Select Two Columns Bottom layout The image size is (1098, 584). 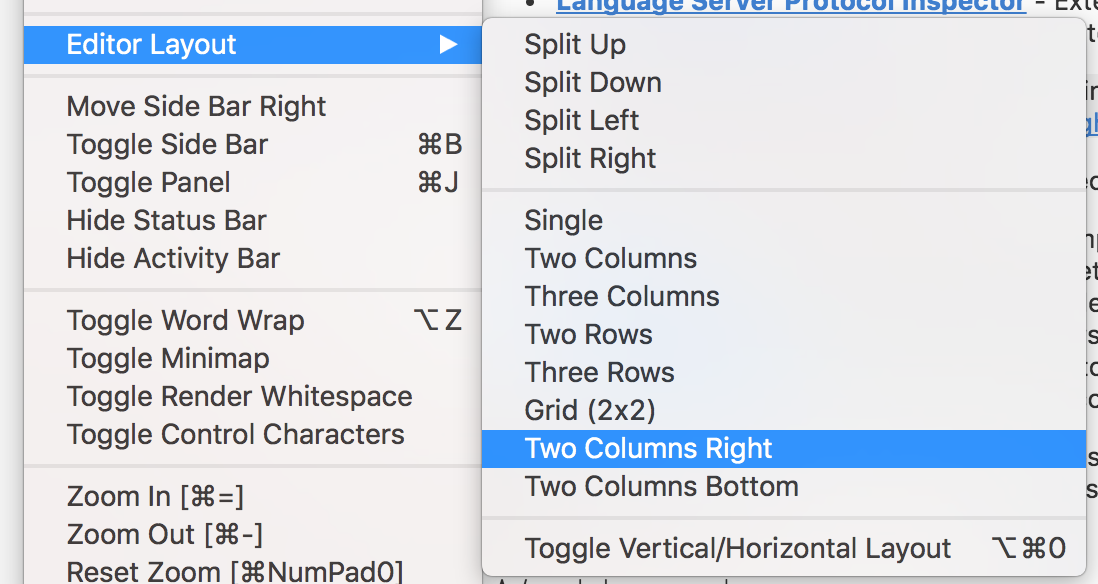pos(661,486)
